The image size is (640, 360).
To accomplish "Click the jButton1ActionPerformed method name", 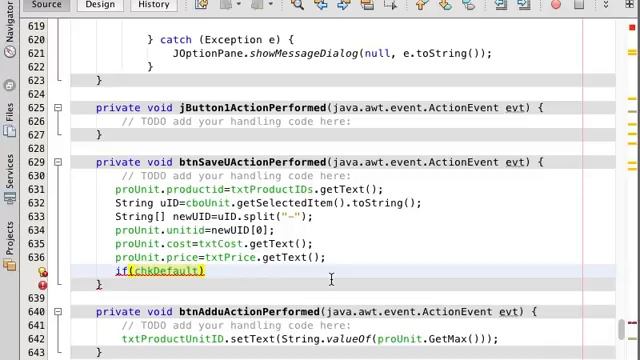I will 253,108.
